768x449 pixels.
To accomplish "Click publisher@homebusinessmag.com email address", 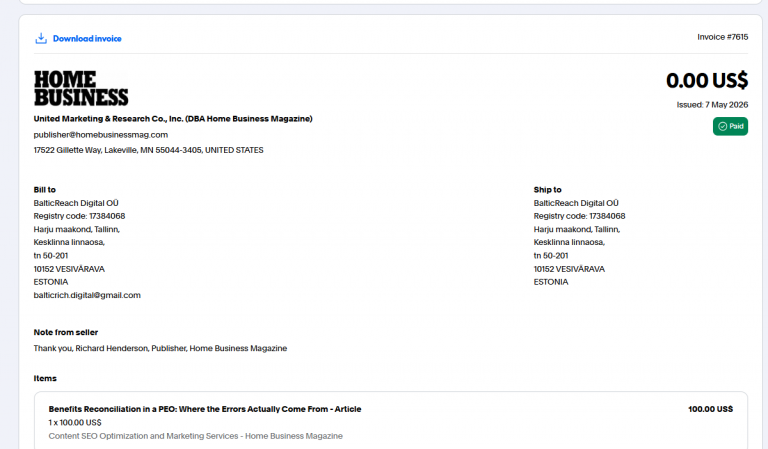I will click(x=101, y=135).
